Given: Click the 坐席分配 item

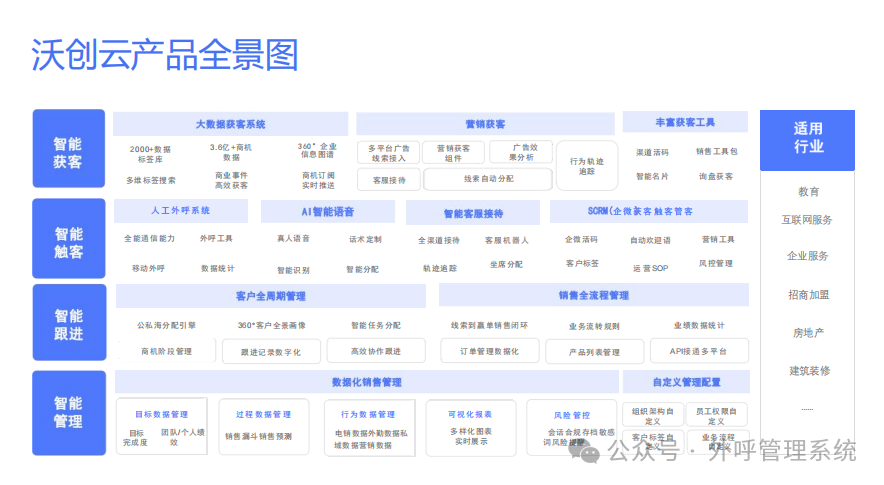Looking at the screenshot, I should click(x=506, y=264).
